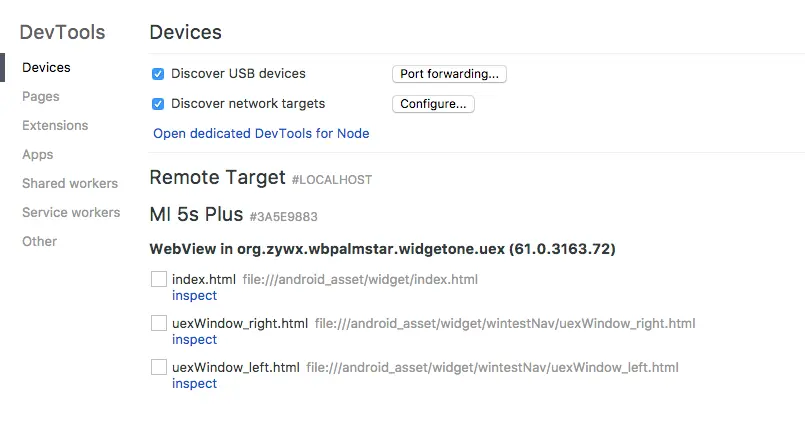Select Devices in the DevTools sidebar

click(46, 67)
